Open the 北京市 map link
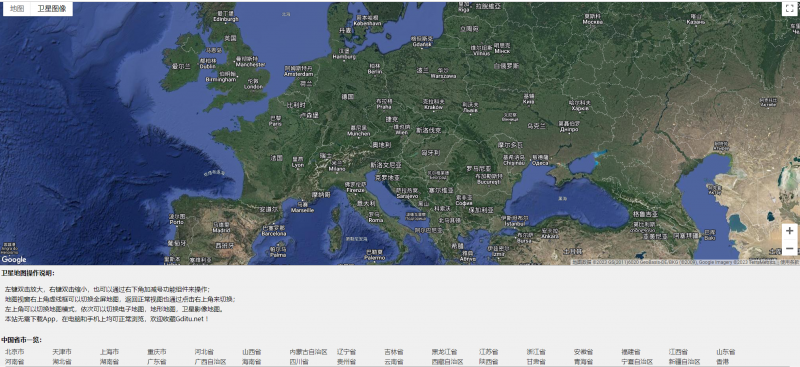The height and width of the screenshot is (367, 800). 14,352
